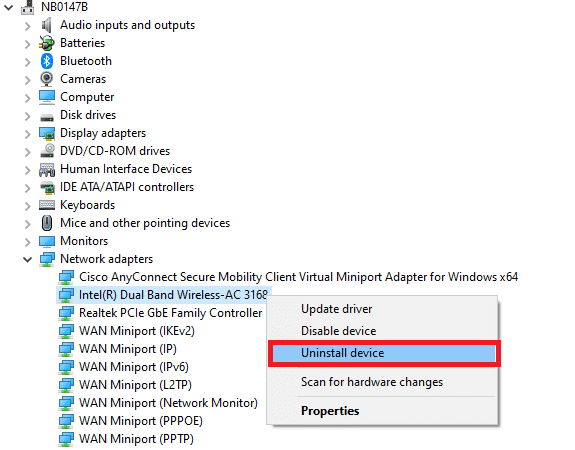575x450 pixels.
Task: Click the Disk drives icon
Action: 47,117
